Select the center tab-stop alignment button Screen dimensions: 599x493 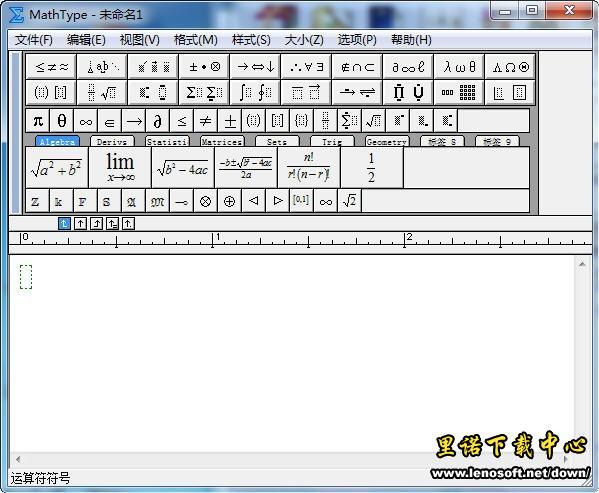(80, 223)
